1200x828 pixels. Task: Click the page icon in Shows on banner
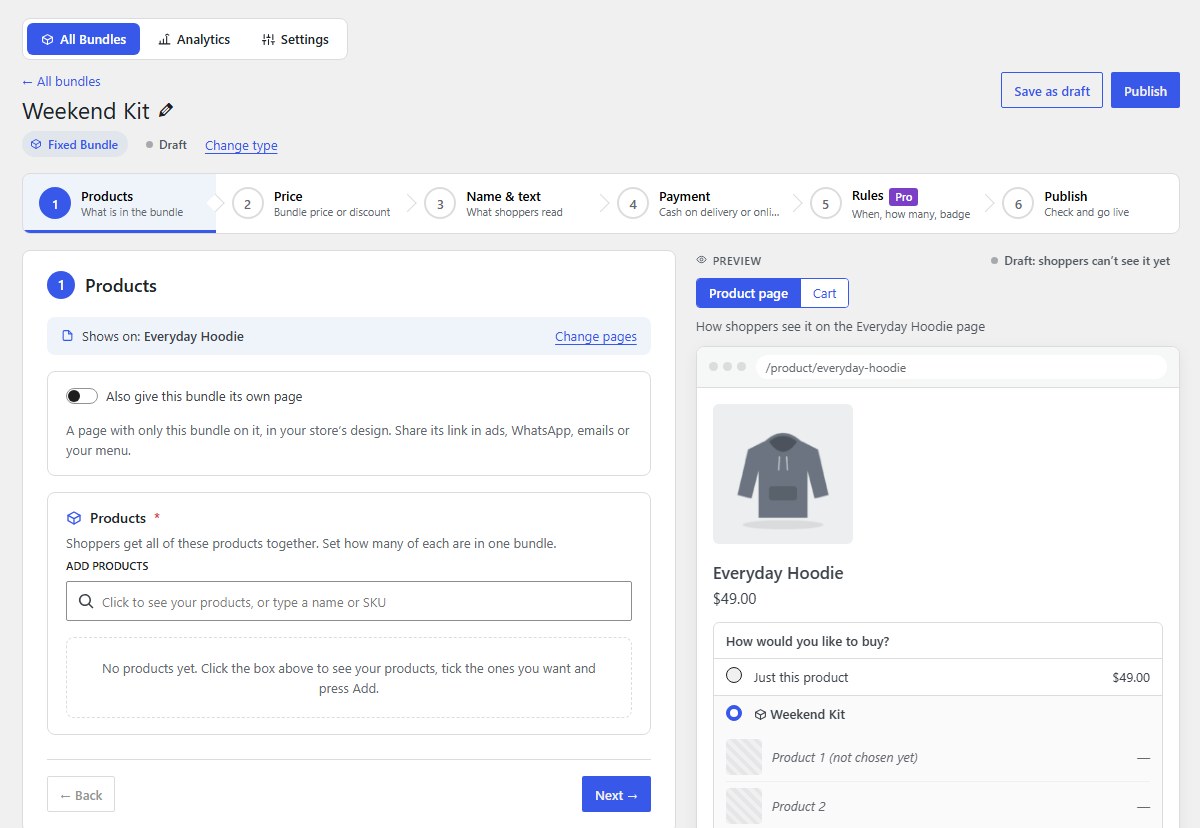[68, 336]
